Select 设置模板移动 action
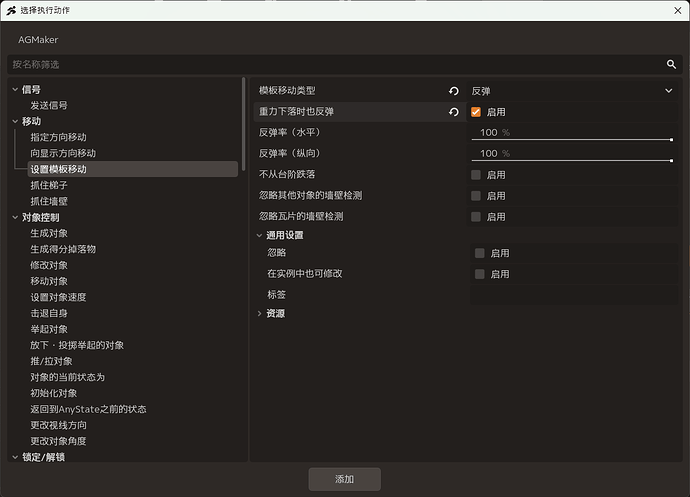The image size is (690, 497). [x=132, y=169]
